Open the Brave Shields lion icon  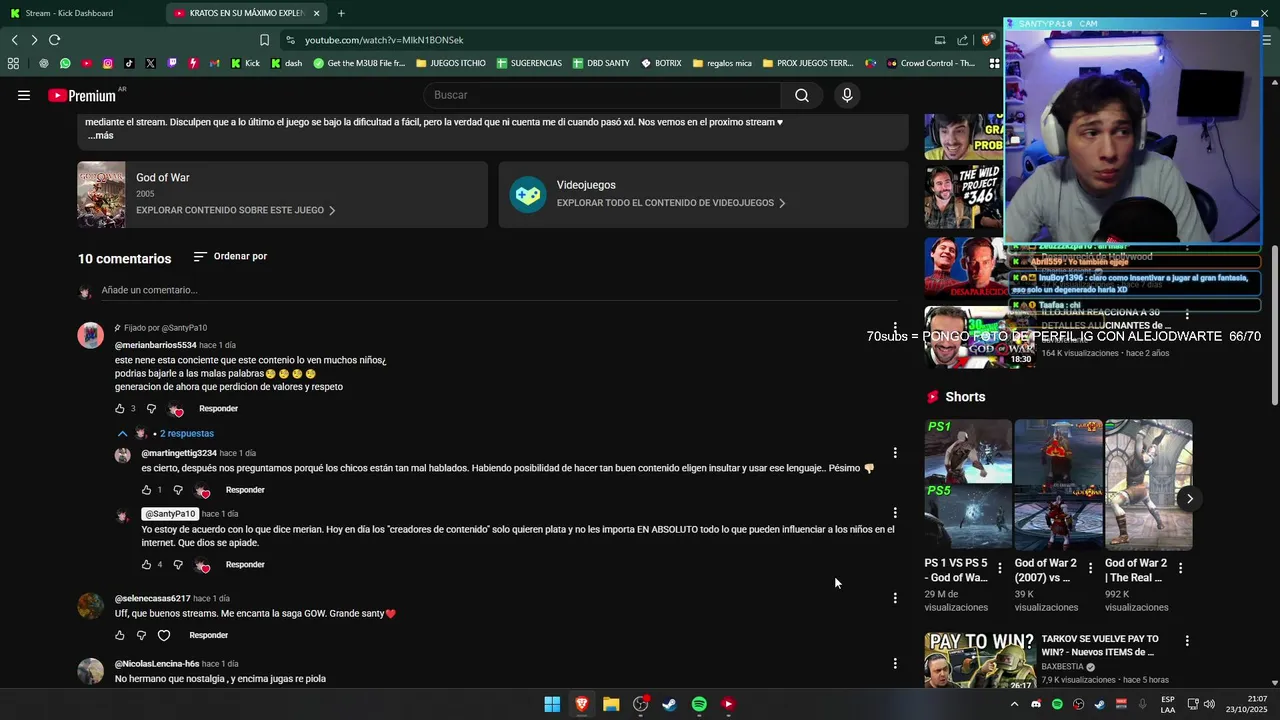987,40
